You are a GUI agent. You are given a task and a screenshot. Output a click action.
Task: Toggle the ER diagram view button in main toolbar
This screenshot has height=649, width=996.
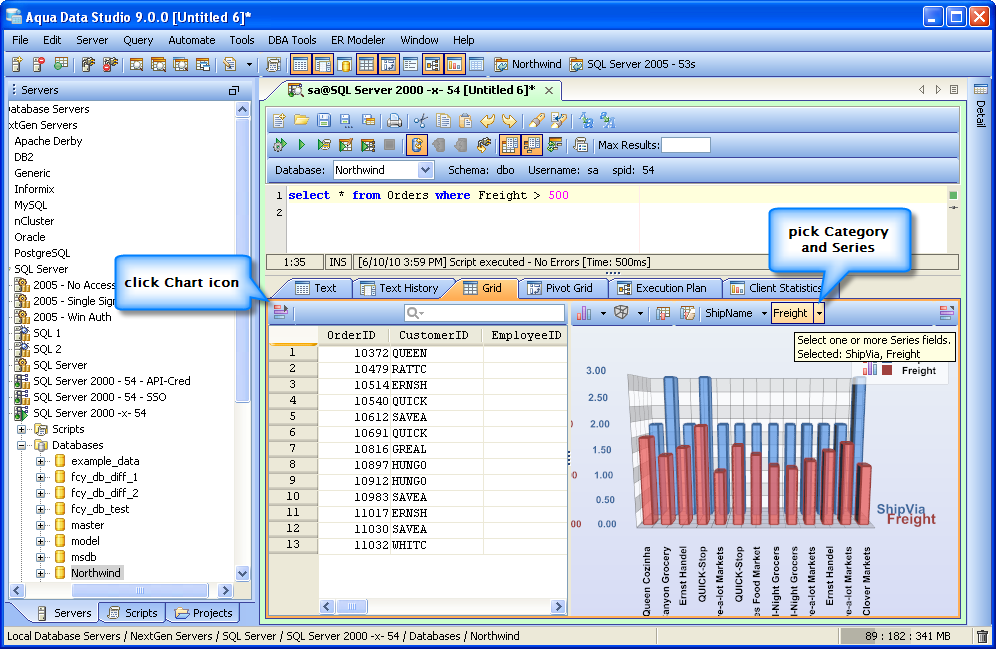tap(432, 64)
